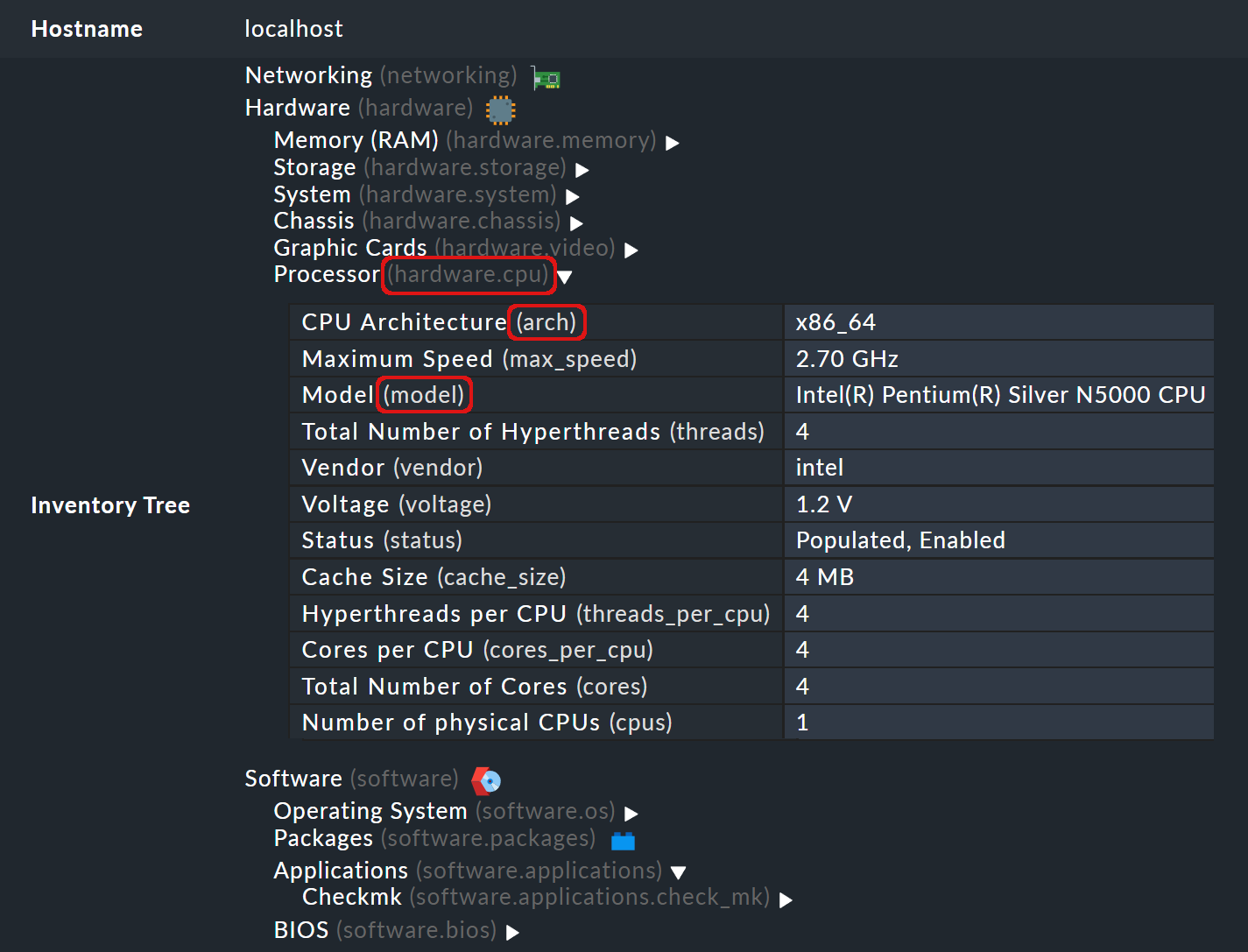The image size is (1248, 952).
Task: Expand the System (hardware.system) node
Action: point(573,197)
